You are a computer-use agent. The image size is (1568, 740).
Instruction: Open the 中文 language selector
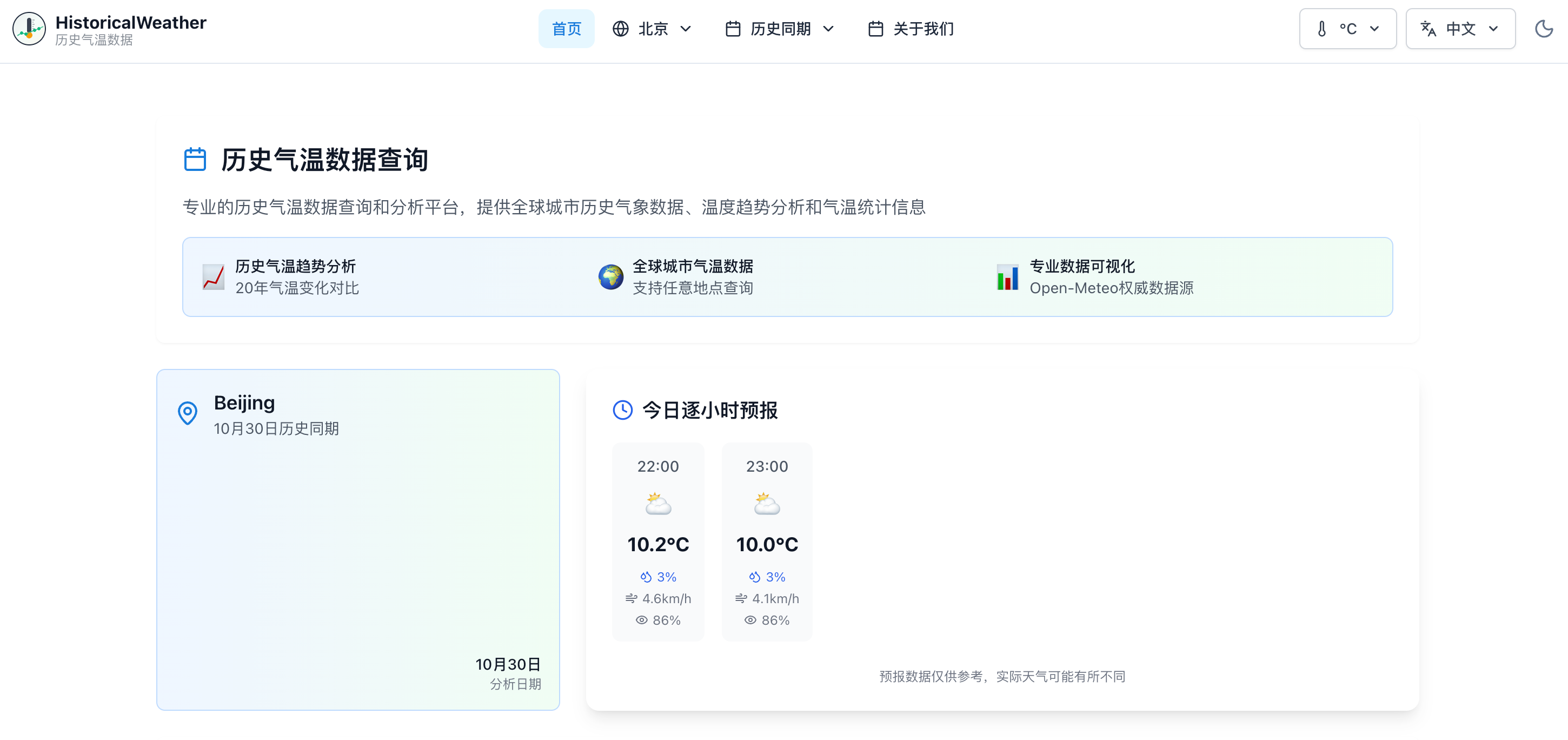(x=1460, y=29)
